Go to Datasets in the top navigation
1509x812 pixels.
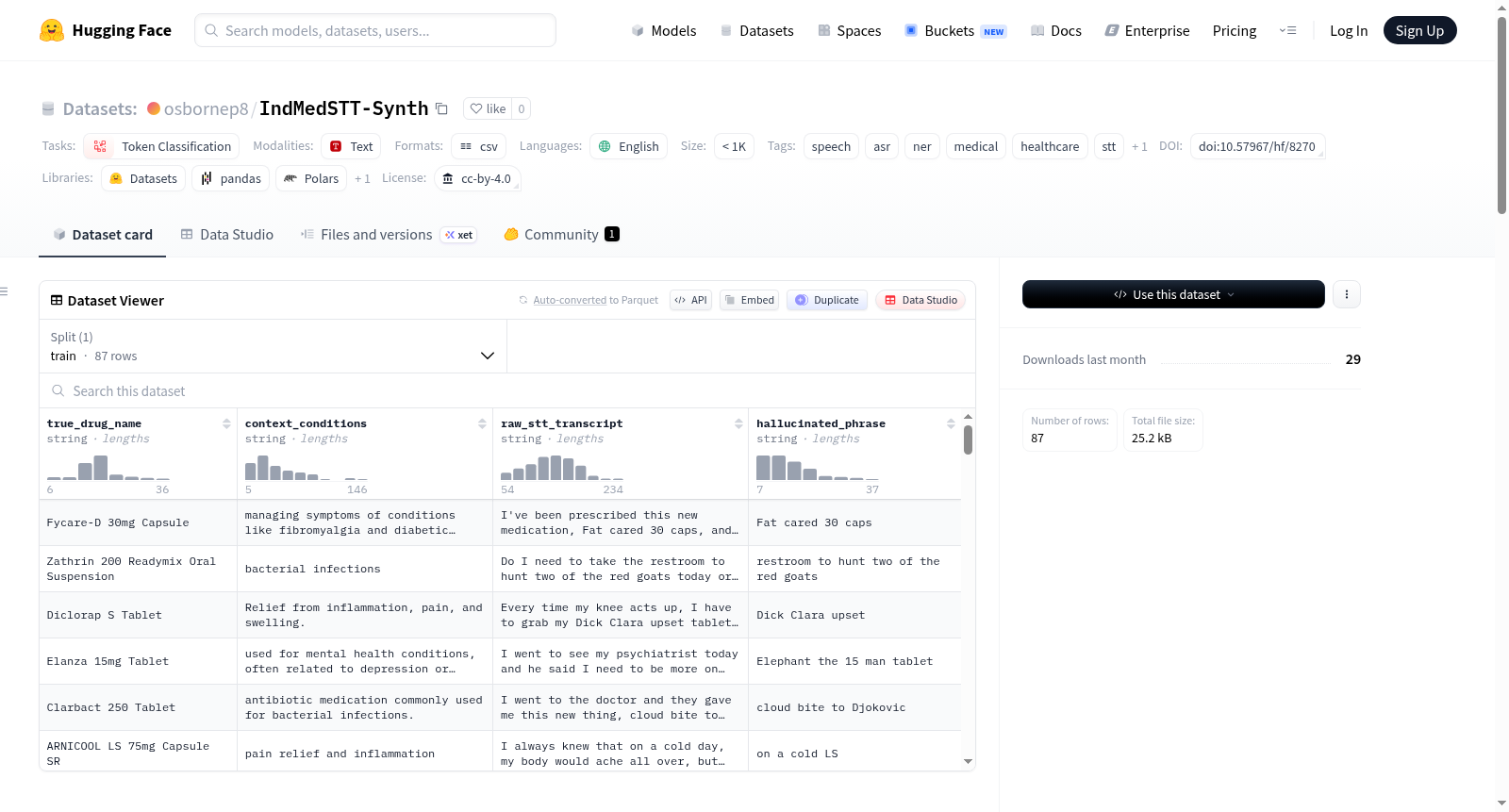coord(756,30)
